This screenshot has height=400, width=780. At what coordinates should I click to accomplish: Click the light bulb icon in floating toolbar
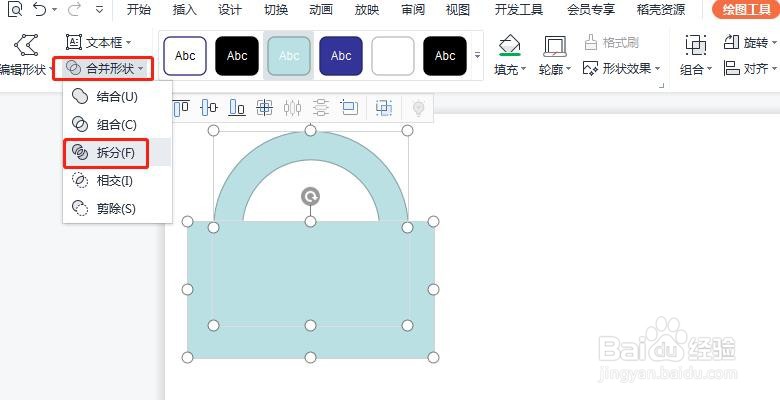coord(419,107)
